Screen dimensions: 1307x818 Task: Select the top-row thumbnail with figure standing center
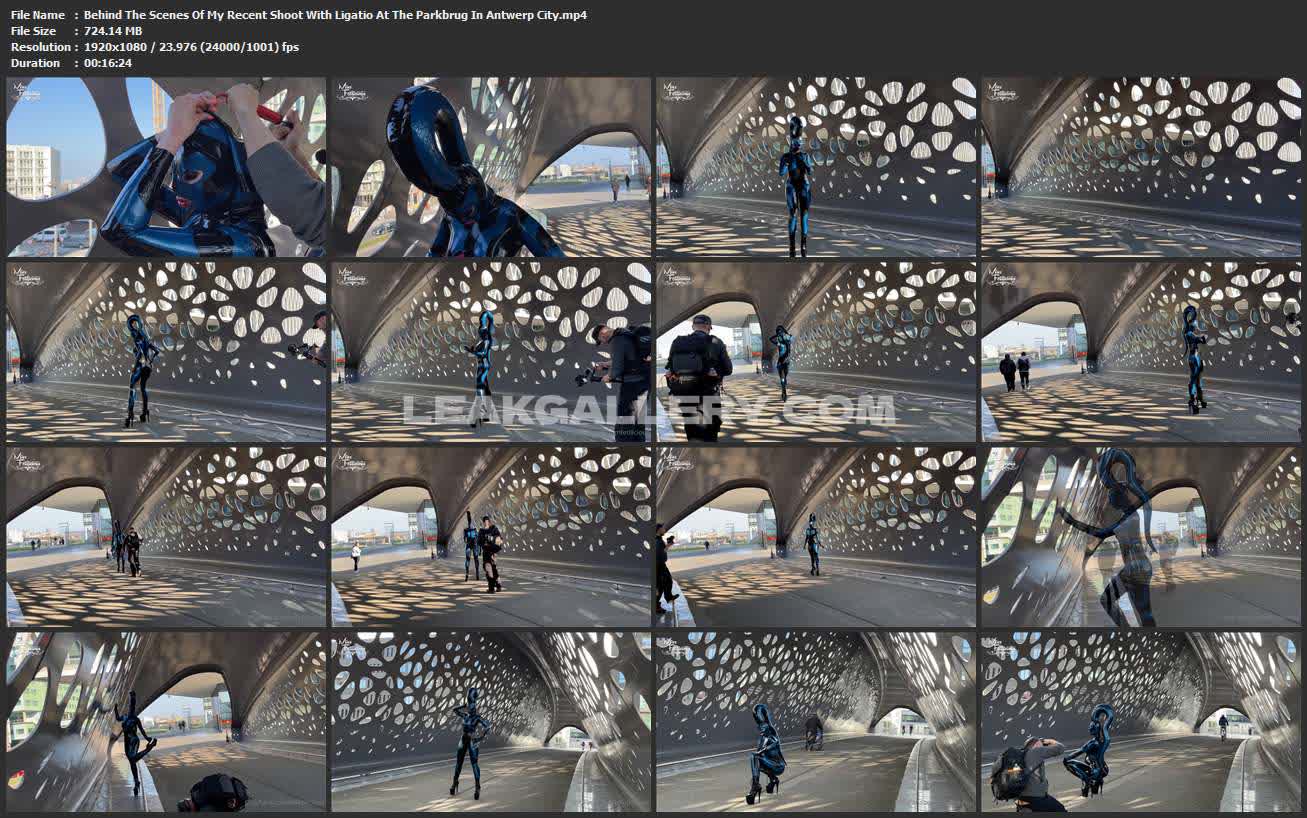[816, 167]
